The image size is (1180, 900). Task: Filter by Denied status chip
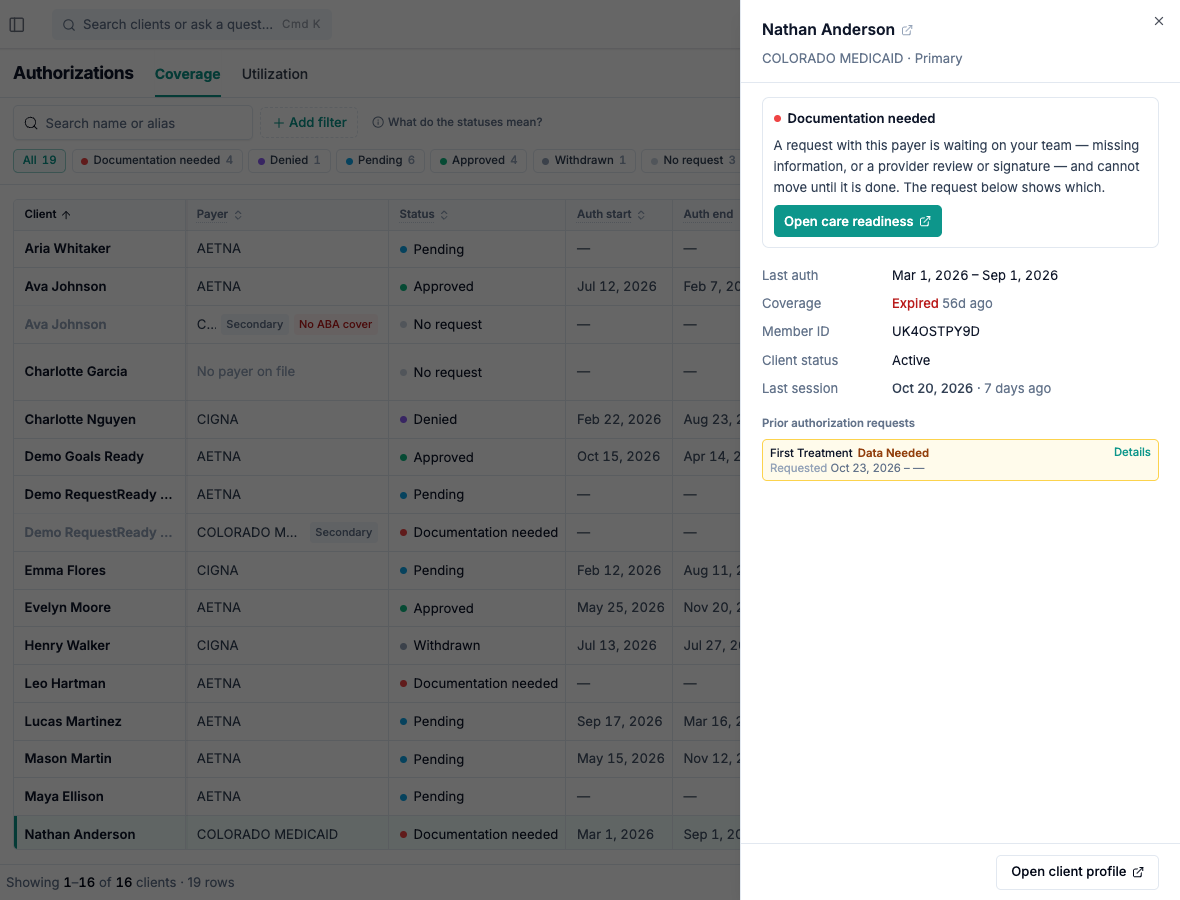tap(289, 160)
